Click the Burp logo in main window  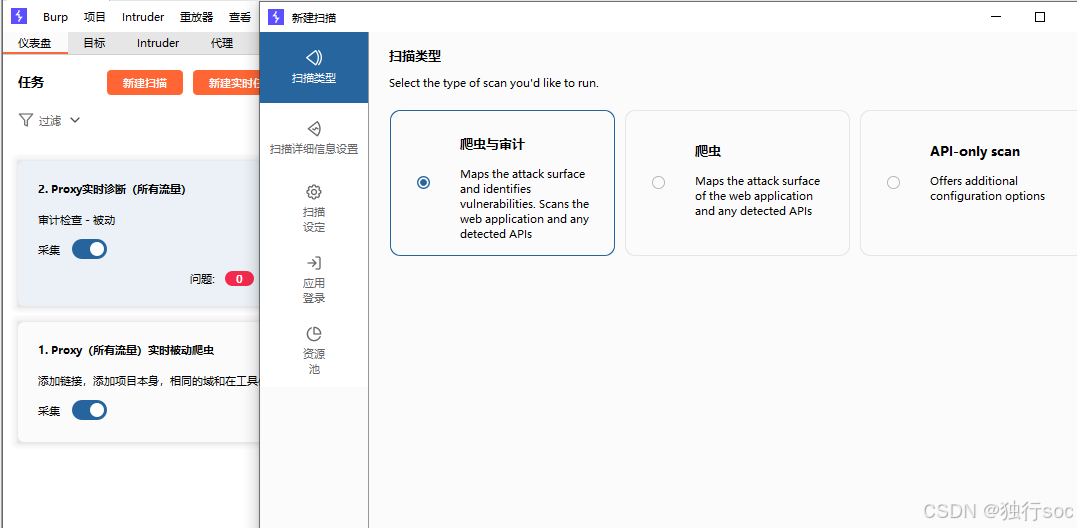pos(19,16)
